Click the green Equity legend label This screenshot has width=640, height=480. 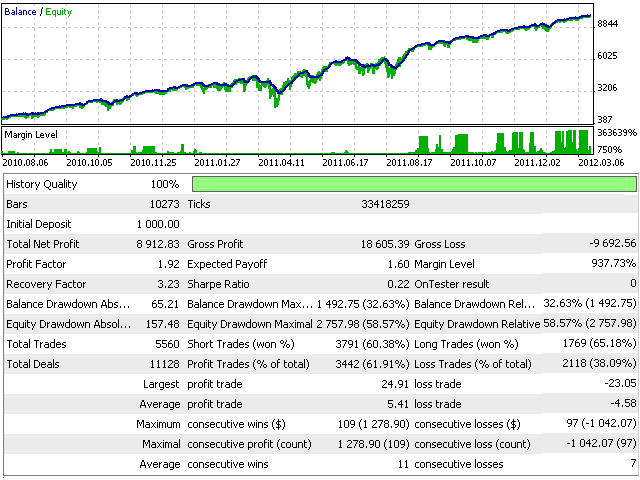(59, 12)
